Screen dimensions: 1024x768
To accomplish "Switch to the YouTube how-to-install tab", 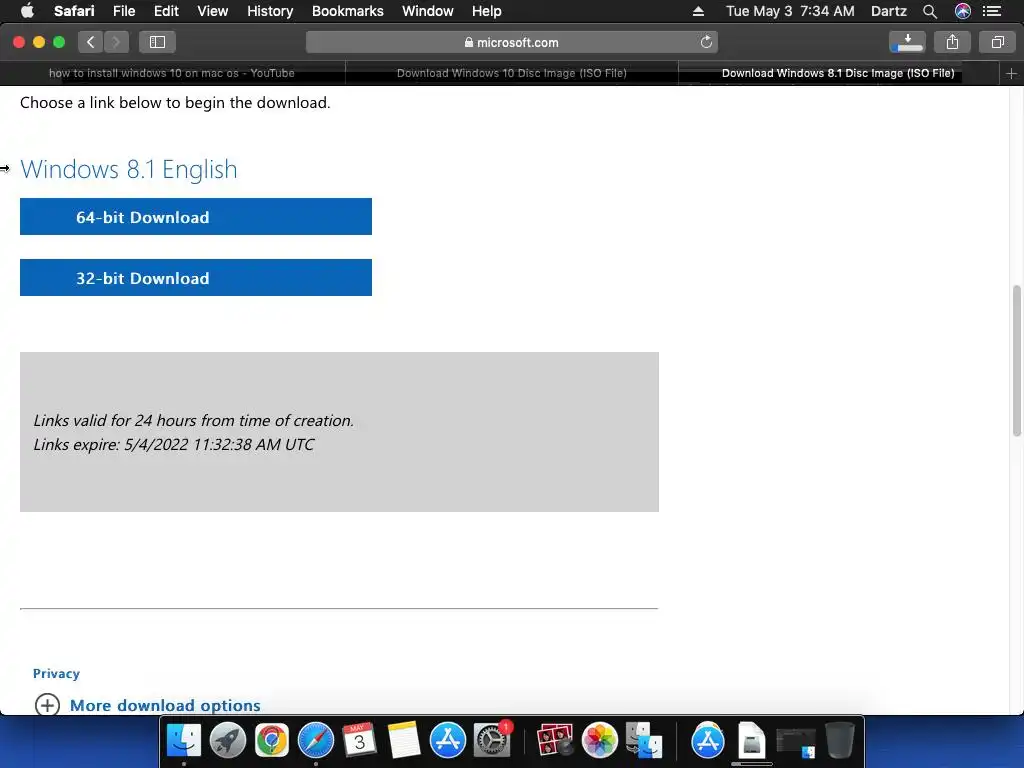I will point(172,73).
